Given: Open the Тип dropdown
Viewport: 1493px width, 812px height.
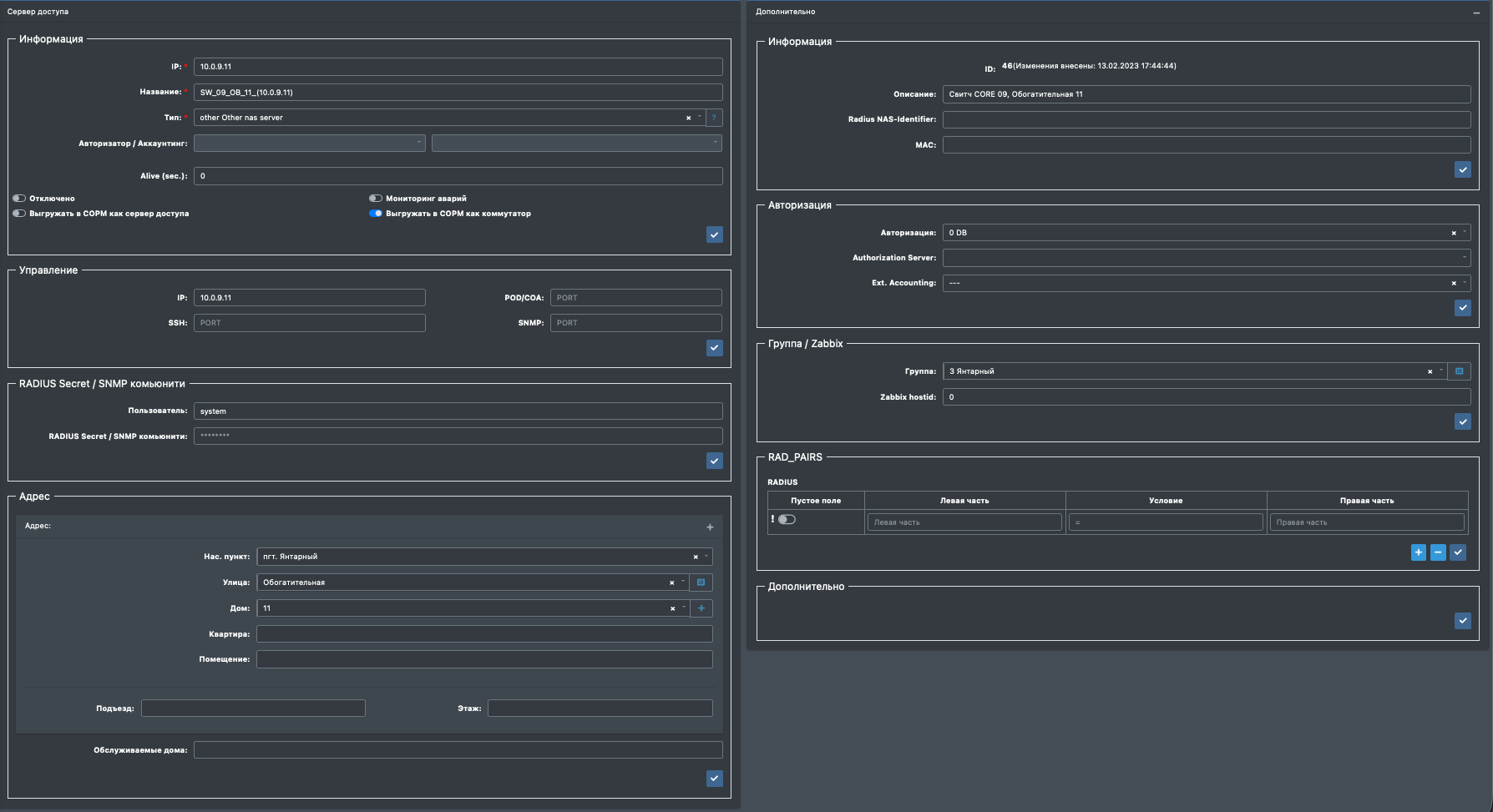Looking at the screenshot, I should (x=449, y=118).
